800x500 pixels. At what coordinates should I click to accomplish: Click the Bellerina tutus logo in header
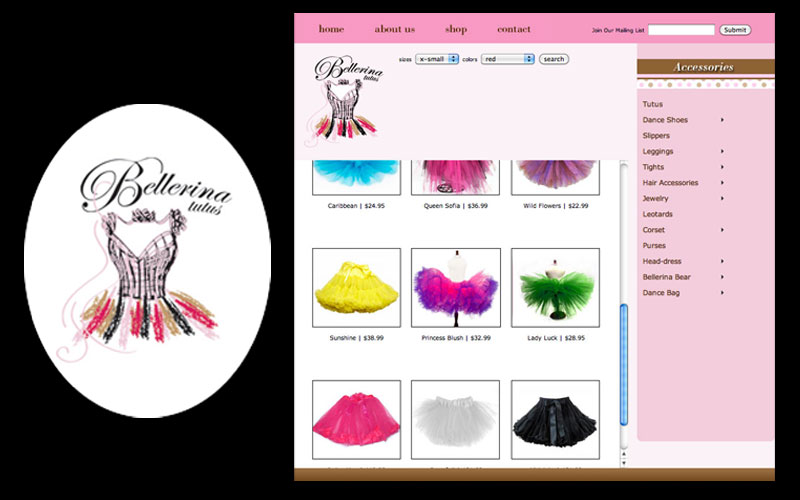[345, 98]
